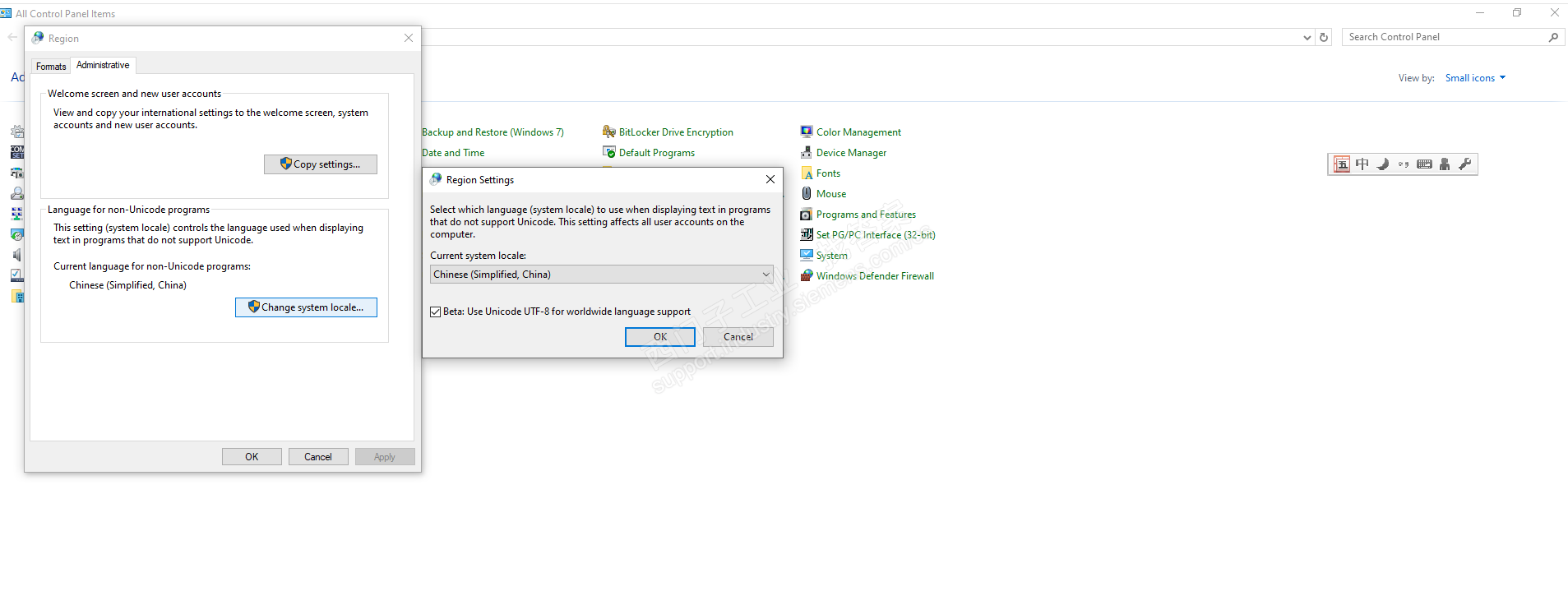Click Cancel in the Region dialog
1568x591 pixels.
click(318, 457)
